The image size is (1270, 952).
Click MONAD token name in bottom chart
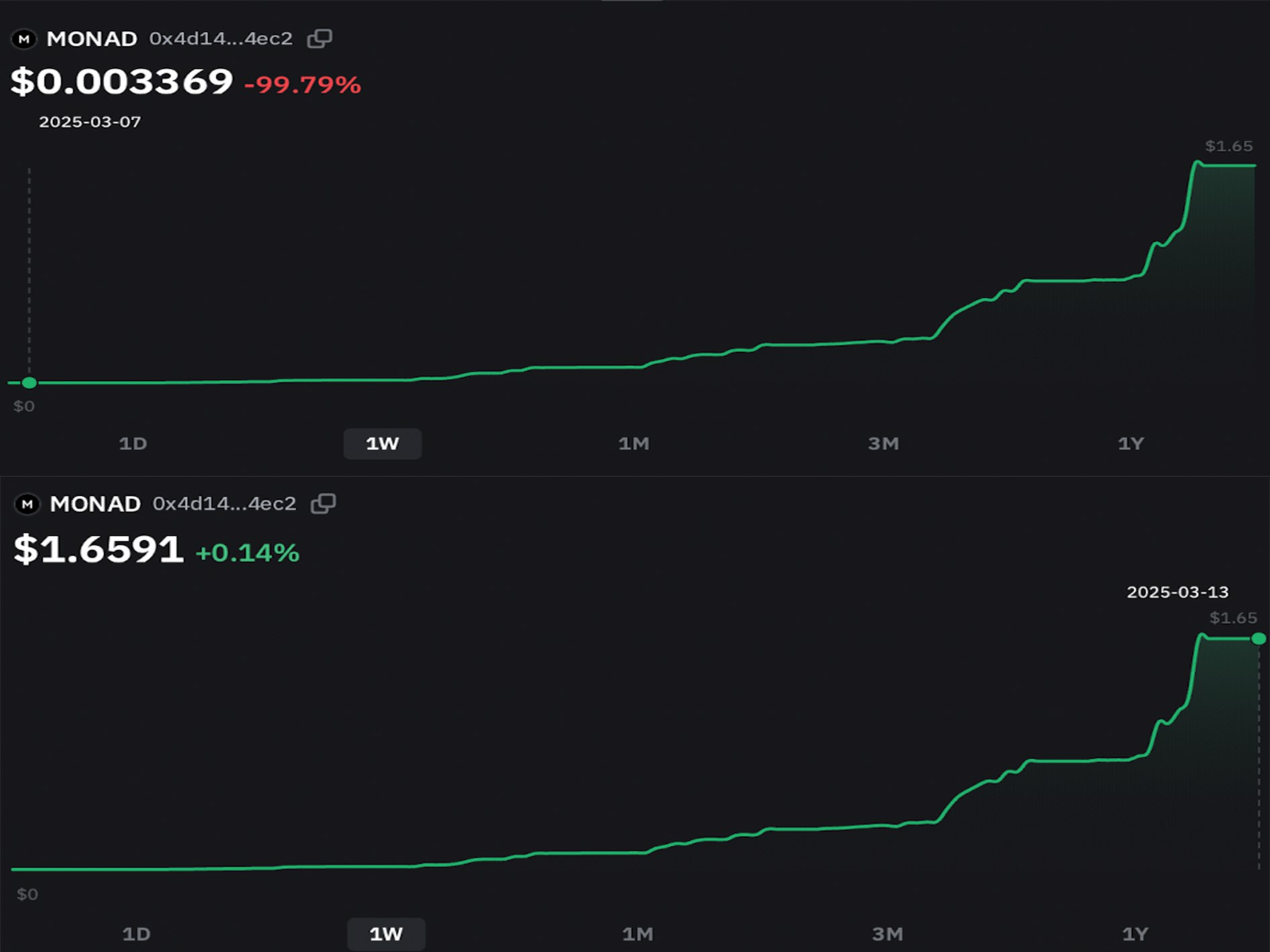pyautogui.click(x=95, y=504)
